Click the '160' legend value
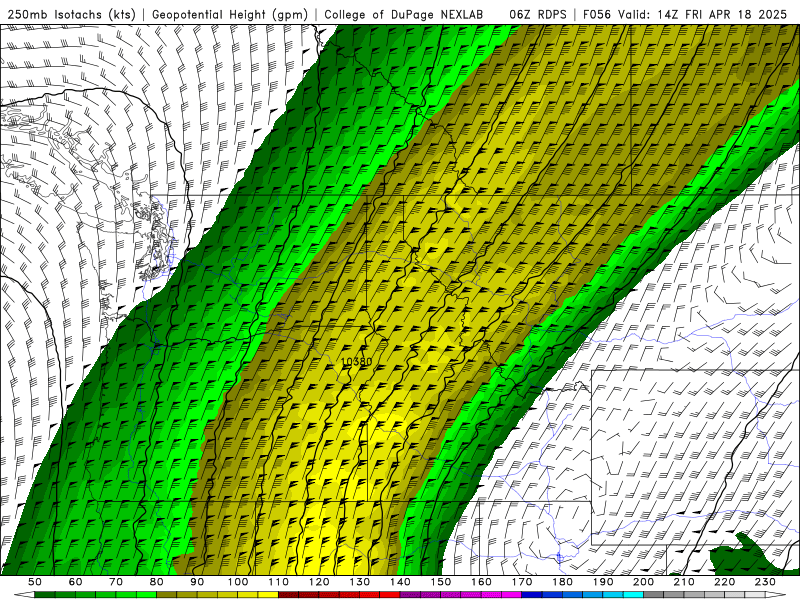The image size is (800, 600). [x=482, y=582]
